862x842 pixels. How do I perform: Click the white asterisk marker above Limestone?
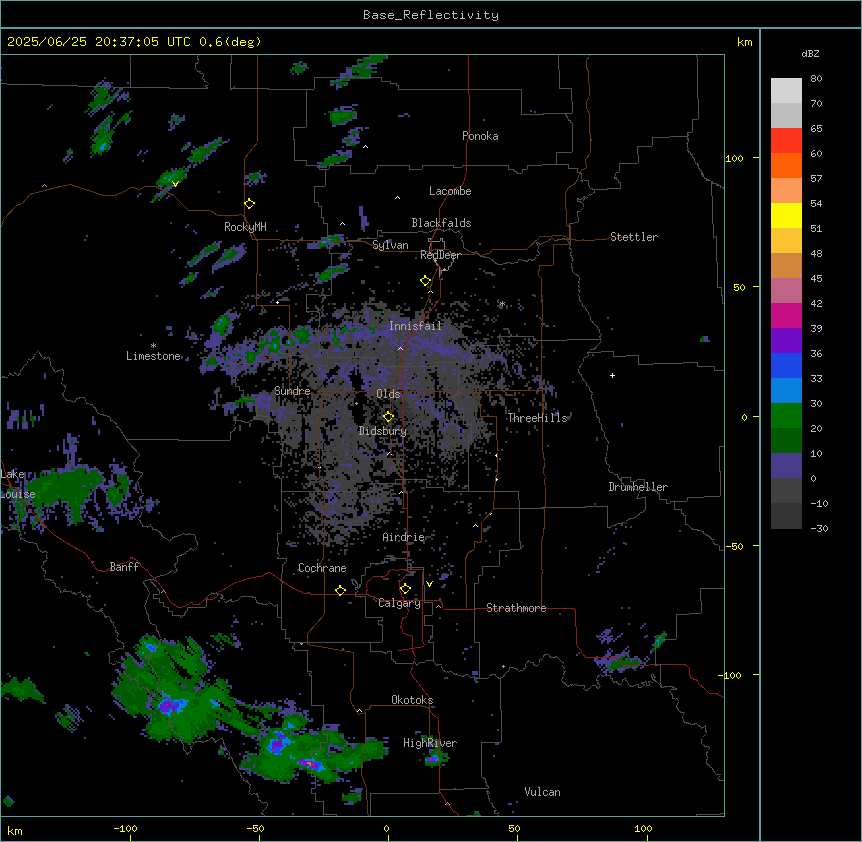(x=153, y=346)
